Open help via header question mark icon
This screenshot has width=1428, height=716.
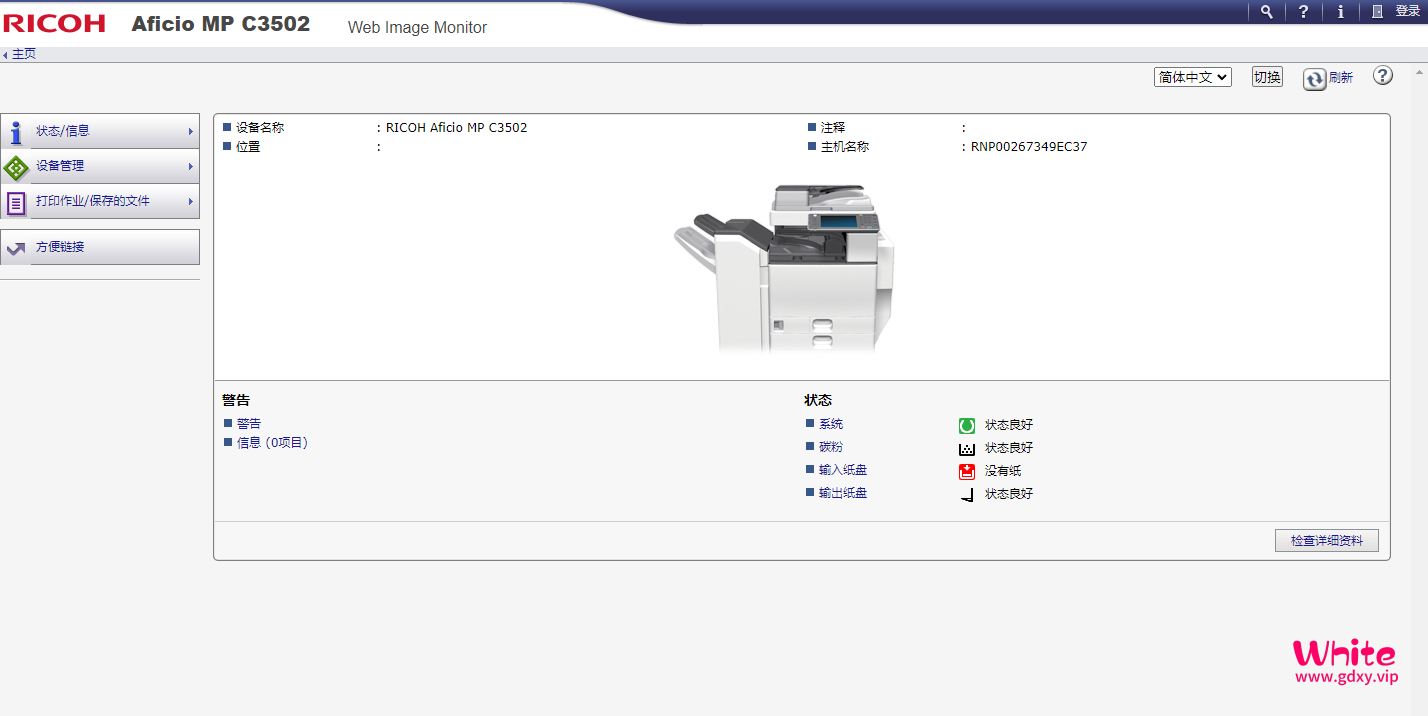pyautogui.click(x=1303, y=12)
